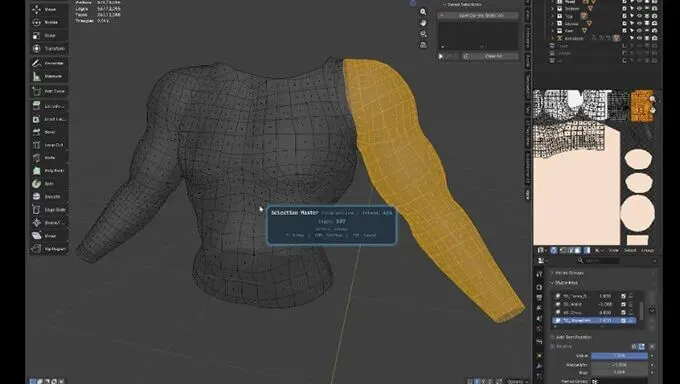Screen dimensions: 680x384
Task: Toggle eye visibility of Armature in outliner
Action: click(x=639, y=38)
